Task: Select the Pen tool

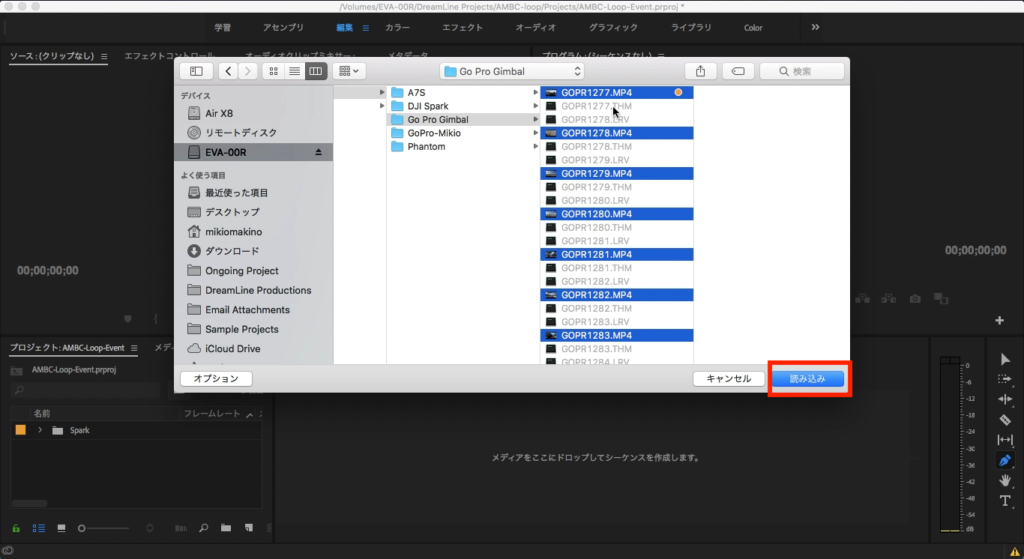Action: tap(1005, 460)
